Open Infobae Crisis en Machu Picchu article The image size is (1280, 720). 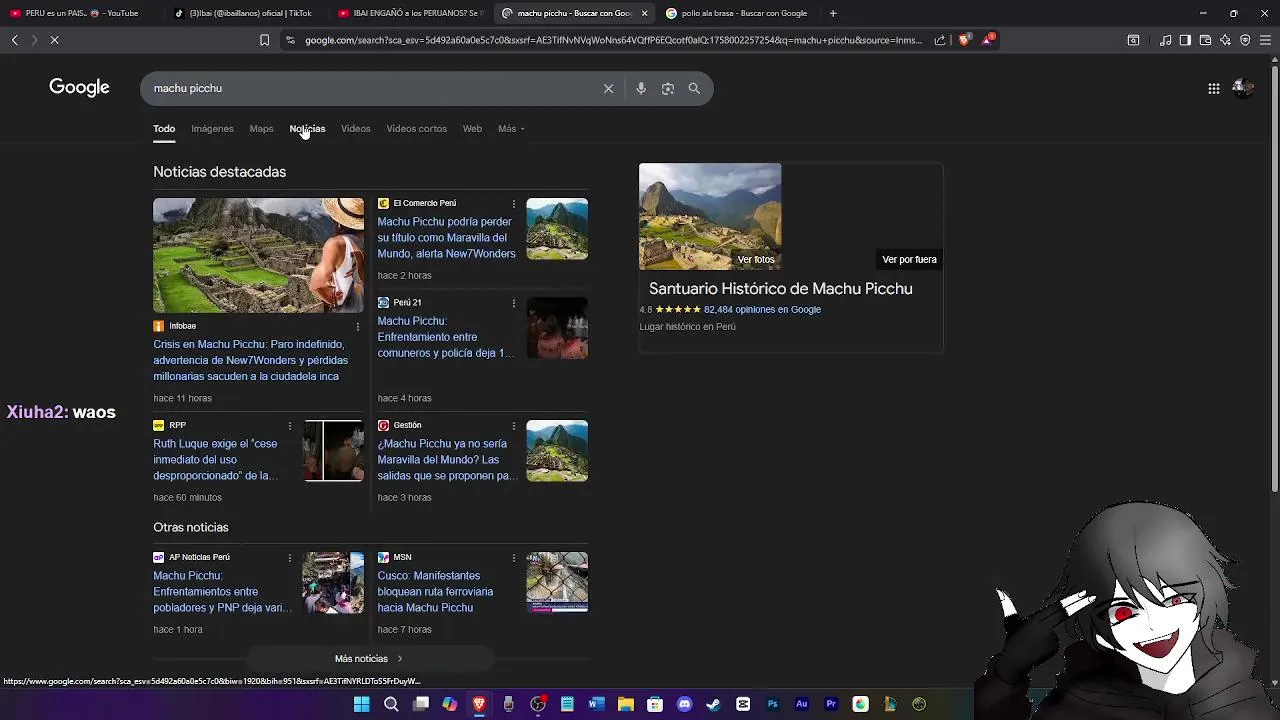[x=250, y=360]
